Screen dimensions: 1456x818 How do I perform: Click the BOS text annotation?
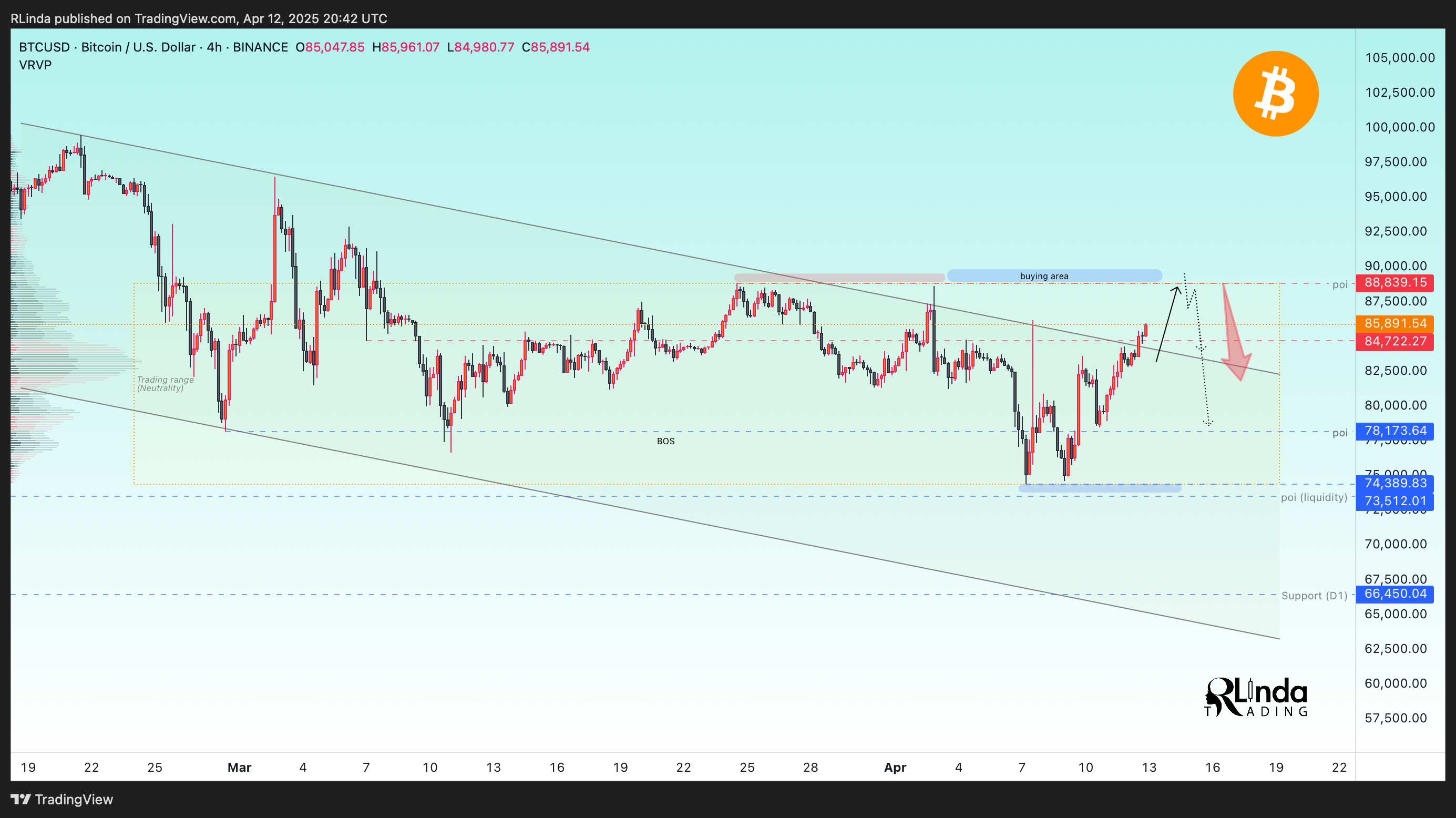click(x=665, y=441)
